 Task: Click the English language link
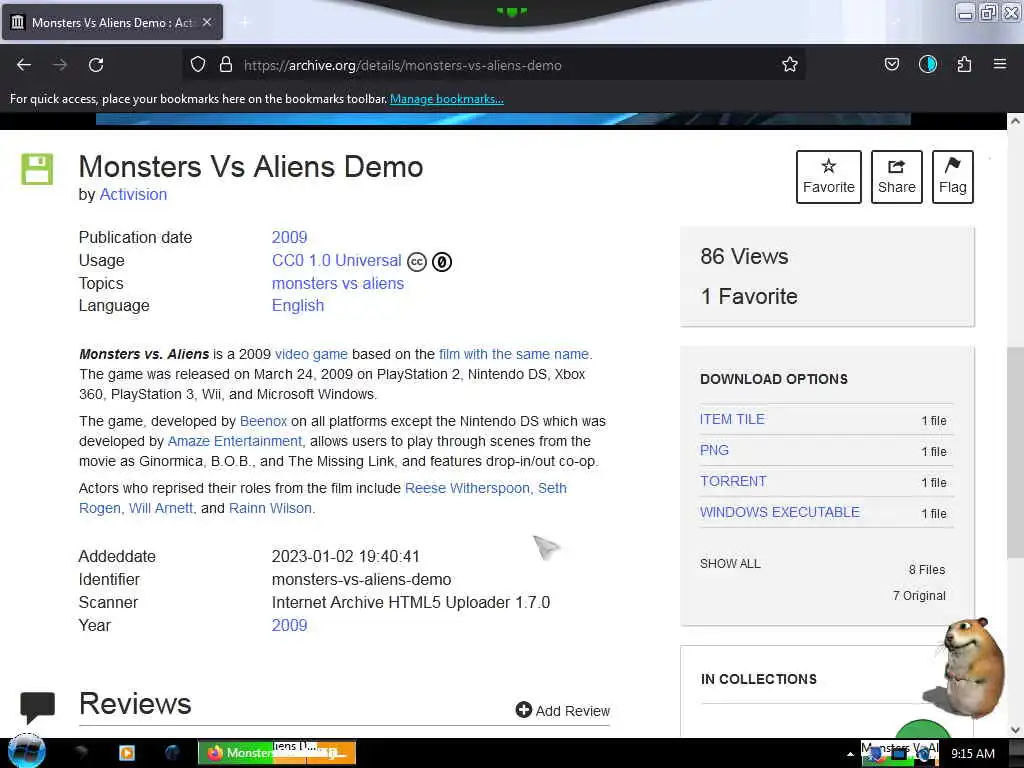(298, 306)
